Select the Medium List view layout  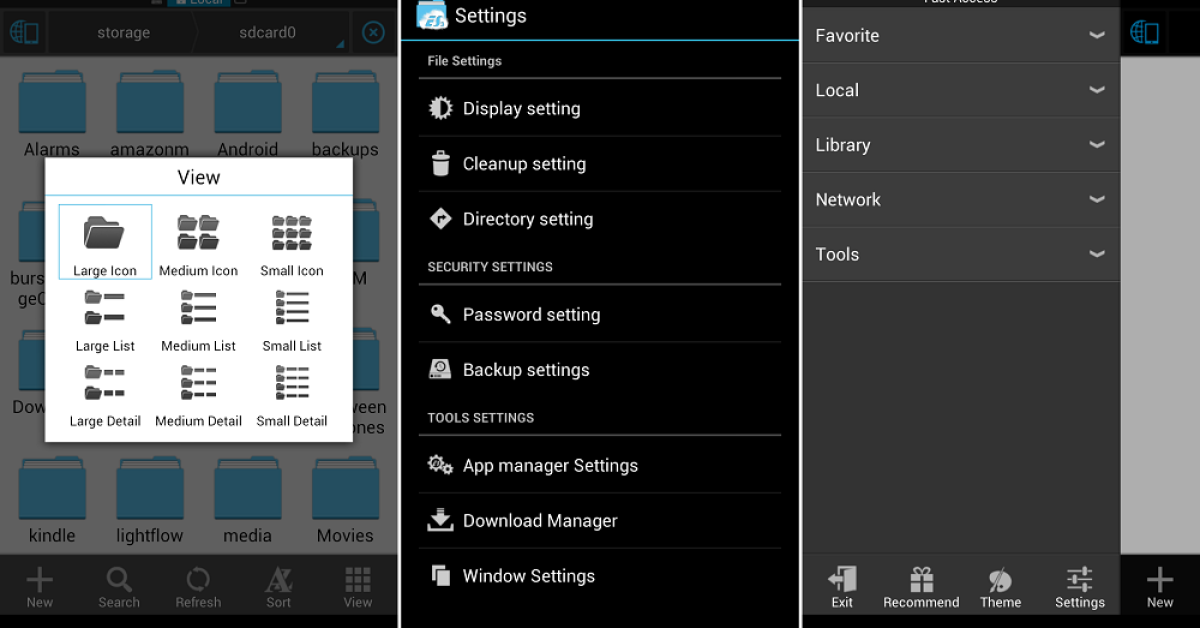198,318
